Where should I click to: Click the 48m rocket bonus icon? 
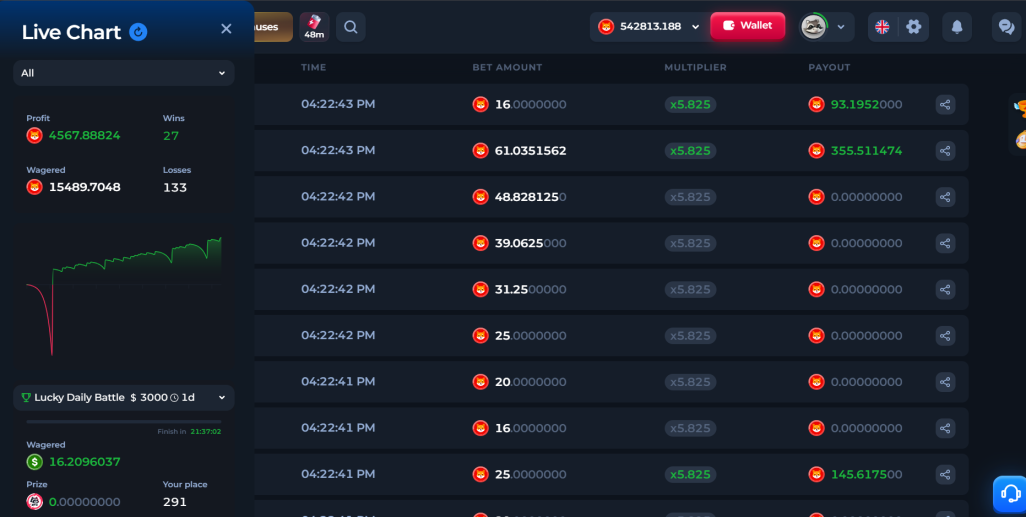click(x=314, y=27)
